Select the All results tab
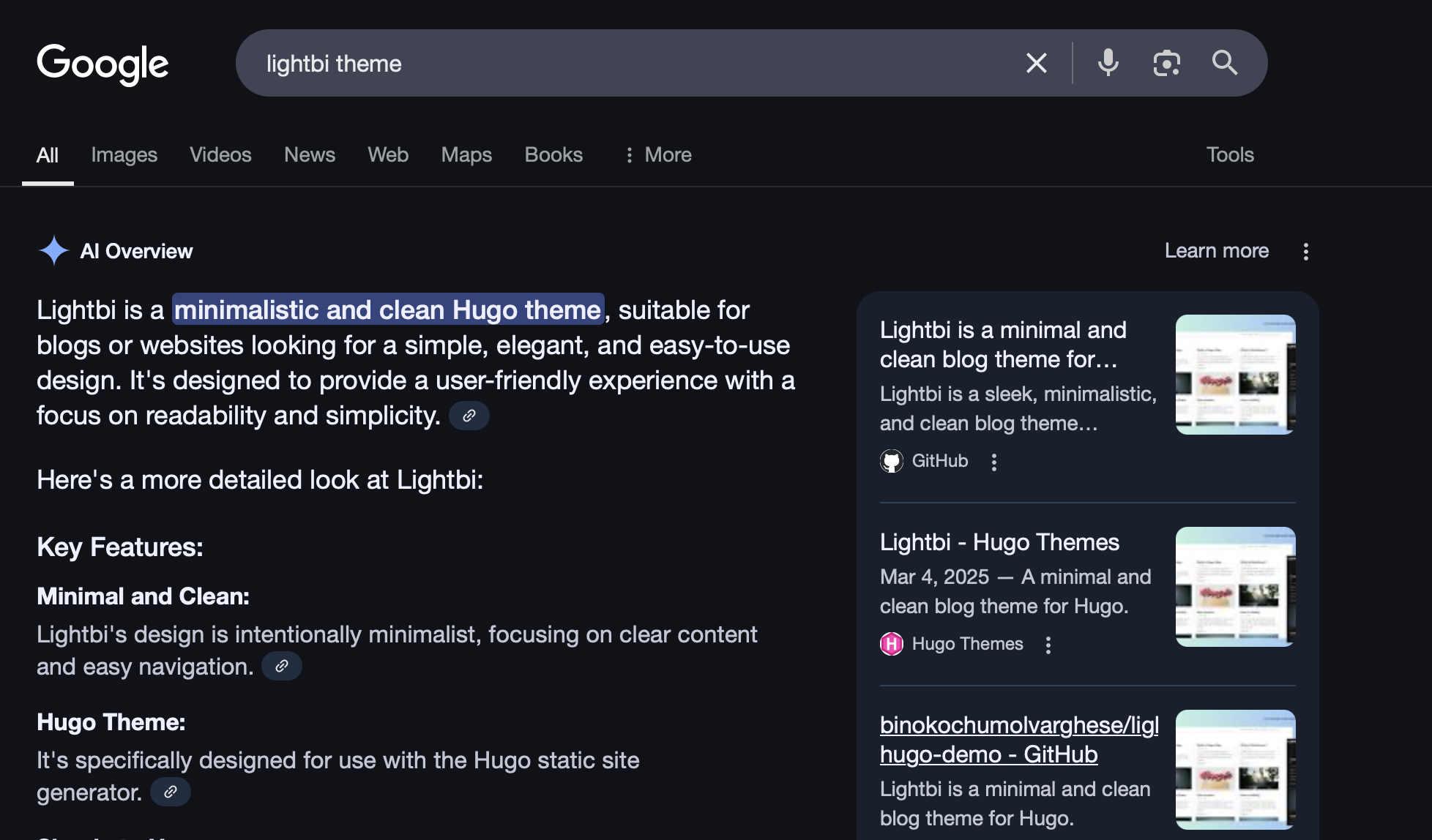 coord(48,155)
